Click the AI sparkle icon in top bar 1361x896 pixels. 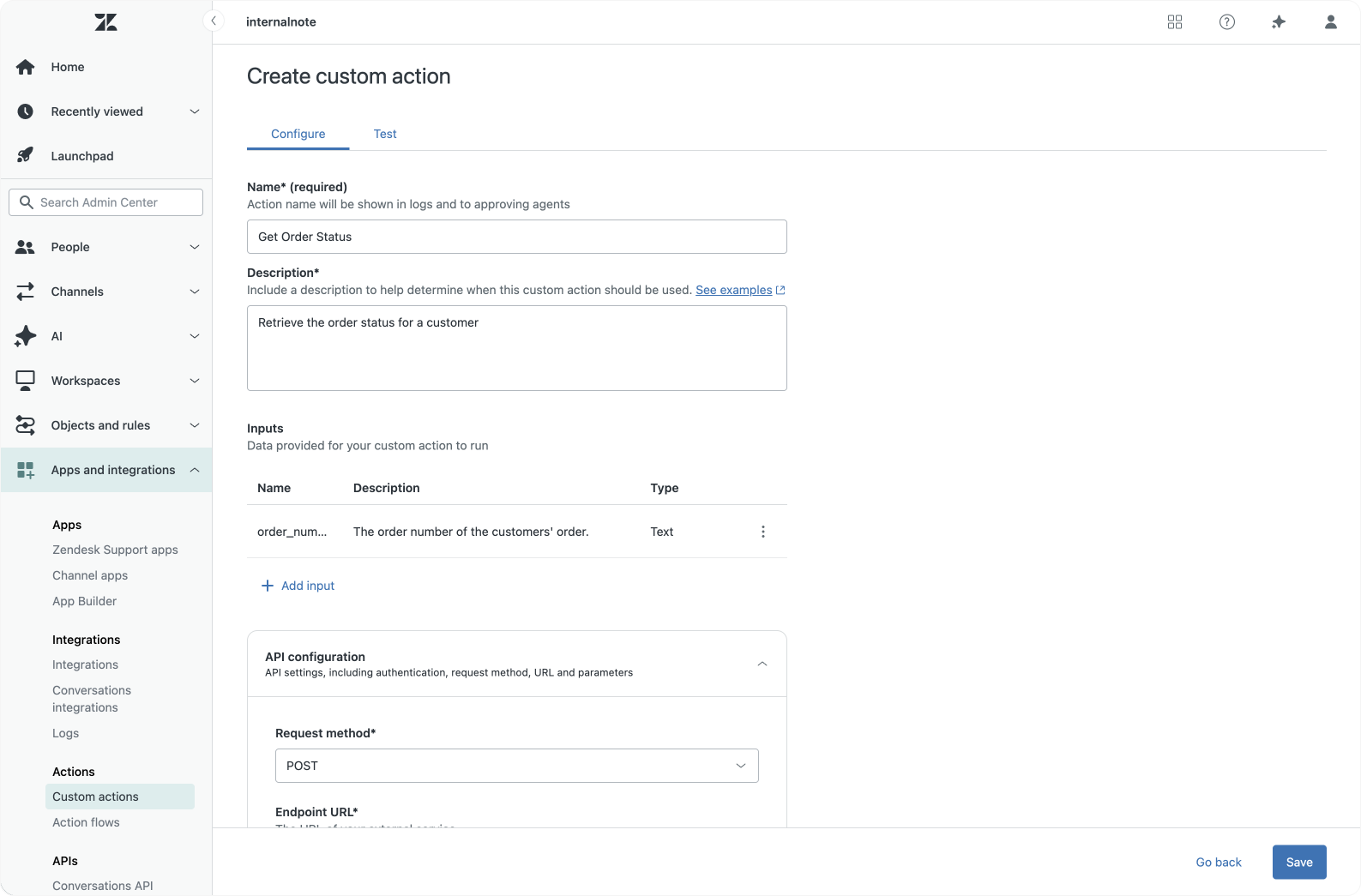(x=1279, y=22)
